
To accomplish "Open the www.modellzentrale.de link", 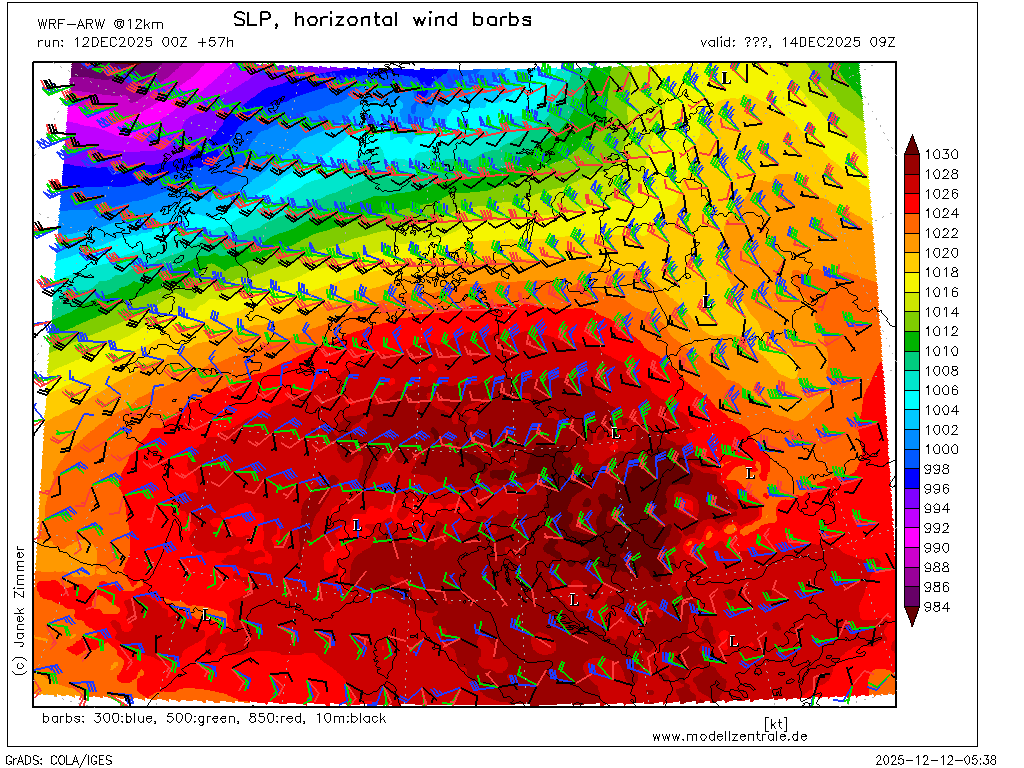I will tap(729, 736).
